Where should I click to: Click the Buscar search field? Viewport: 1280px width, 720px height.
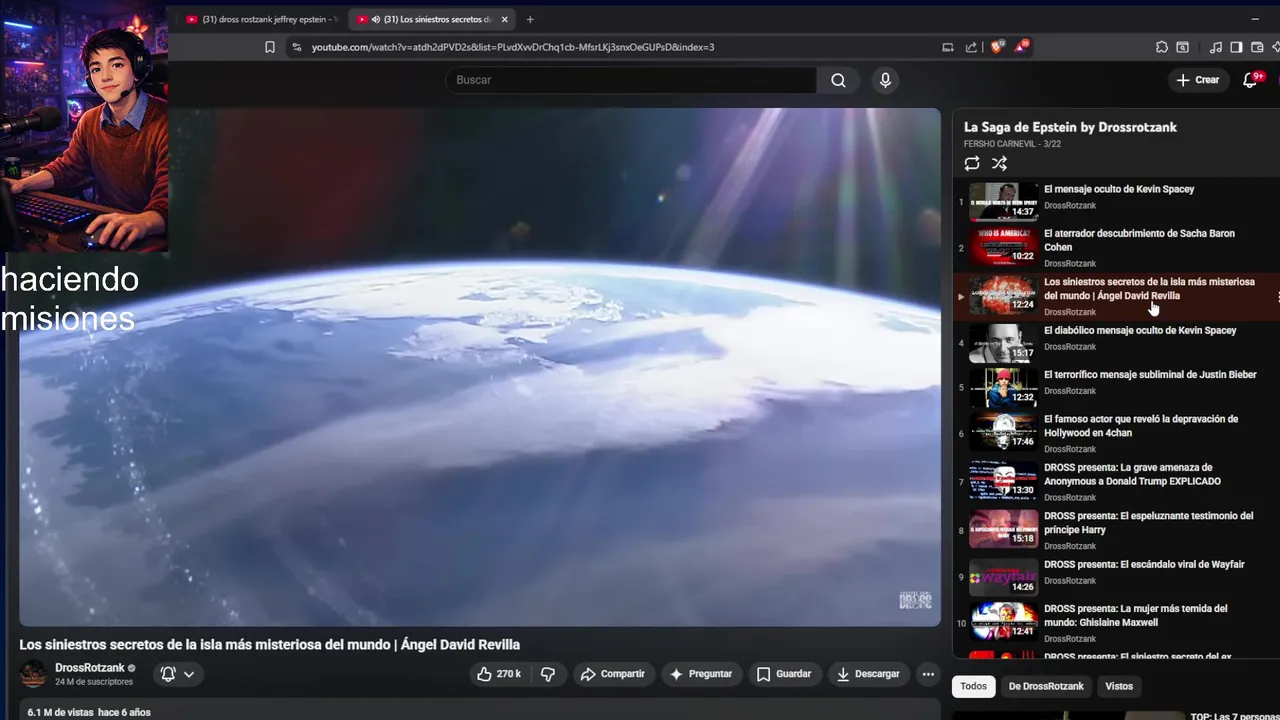coord(631,80)
